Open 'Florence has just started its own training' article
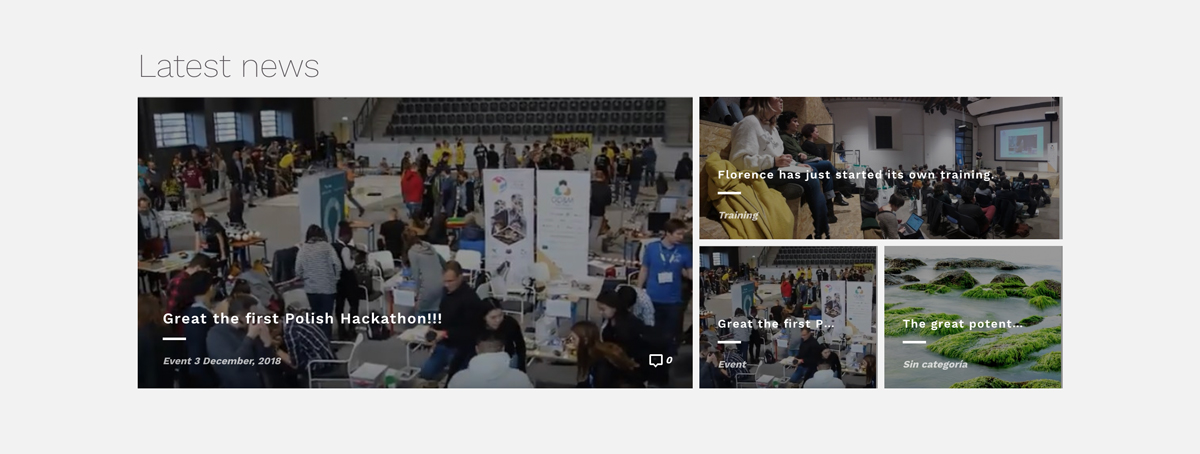Screen dimensions: 1200x454 point(855,175)
